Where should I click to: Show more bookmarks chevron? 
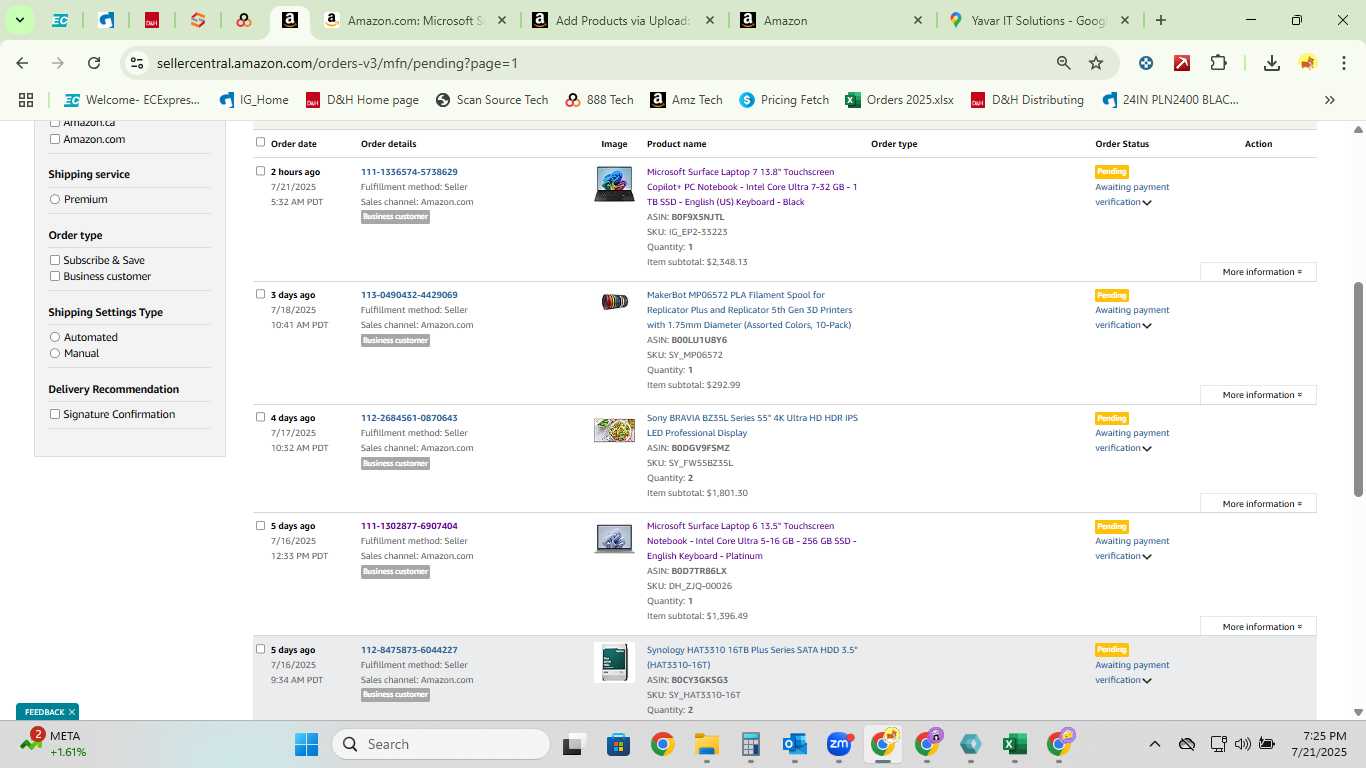(1330, 100)
